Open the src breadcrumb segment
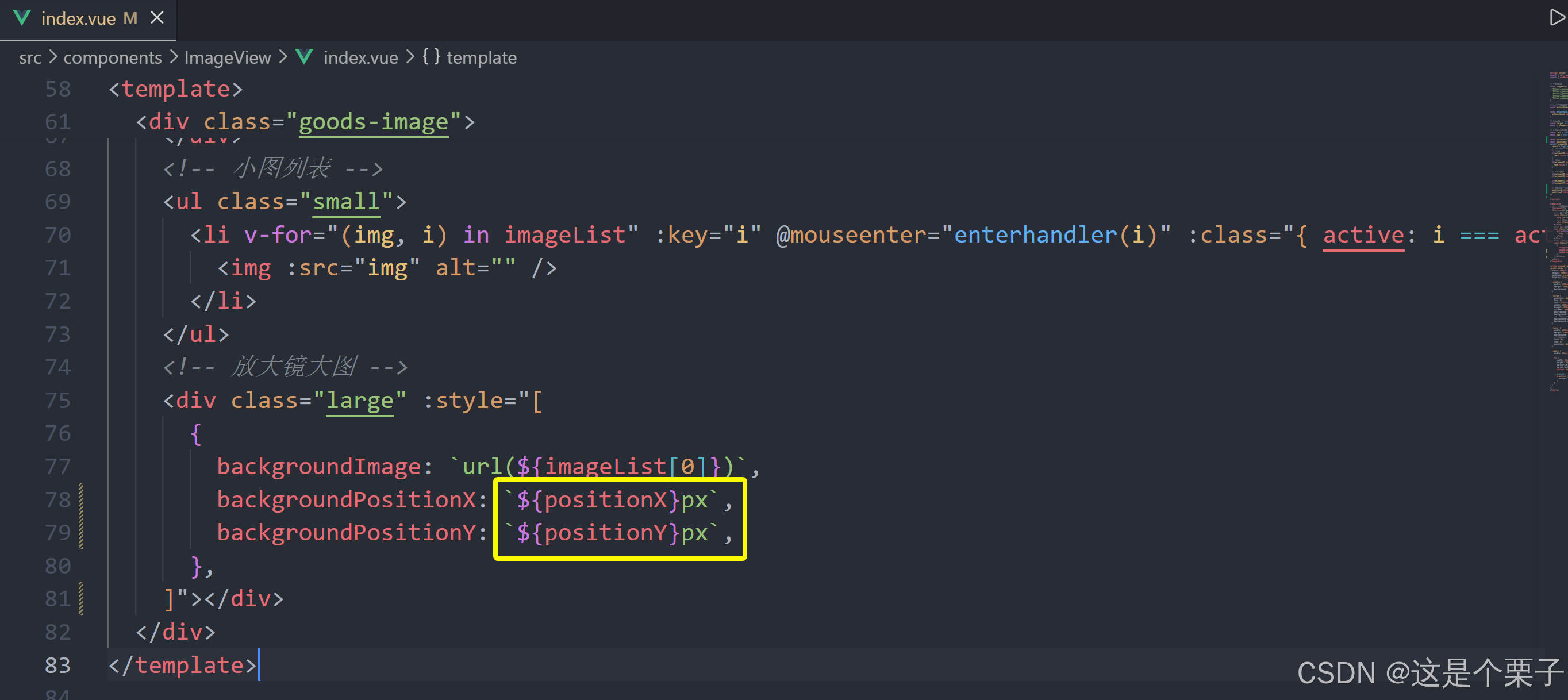This screenshot has height=700, width=1568. (30, 58)
